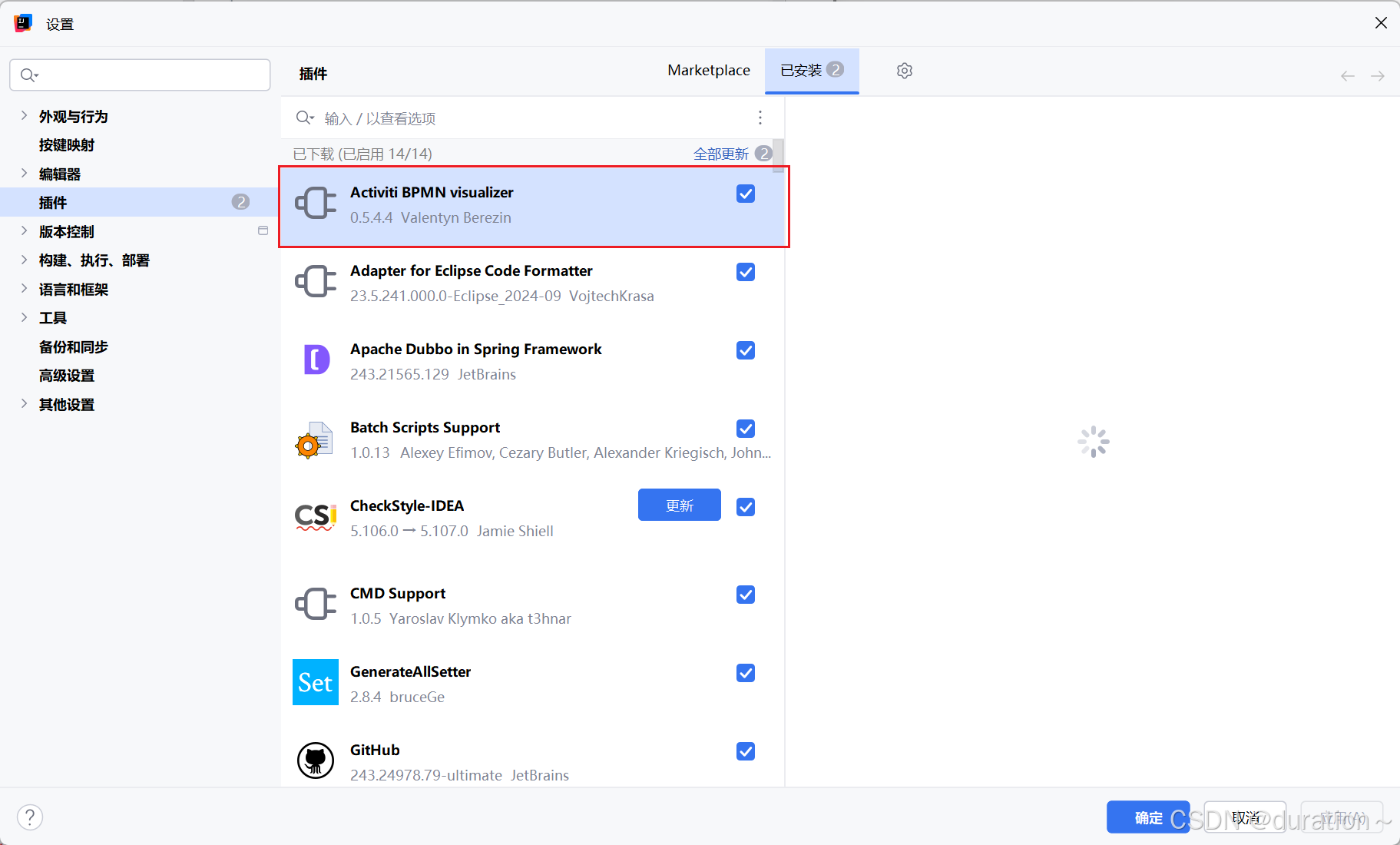The height and width of the screenshot is (845, 1400).
Task: Click the update count badge next to 全部更新
Action: [x=763, y=154]
